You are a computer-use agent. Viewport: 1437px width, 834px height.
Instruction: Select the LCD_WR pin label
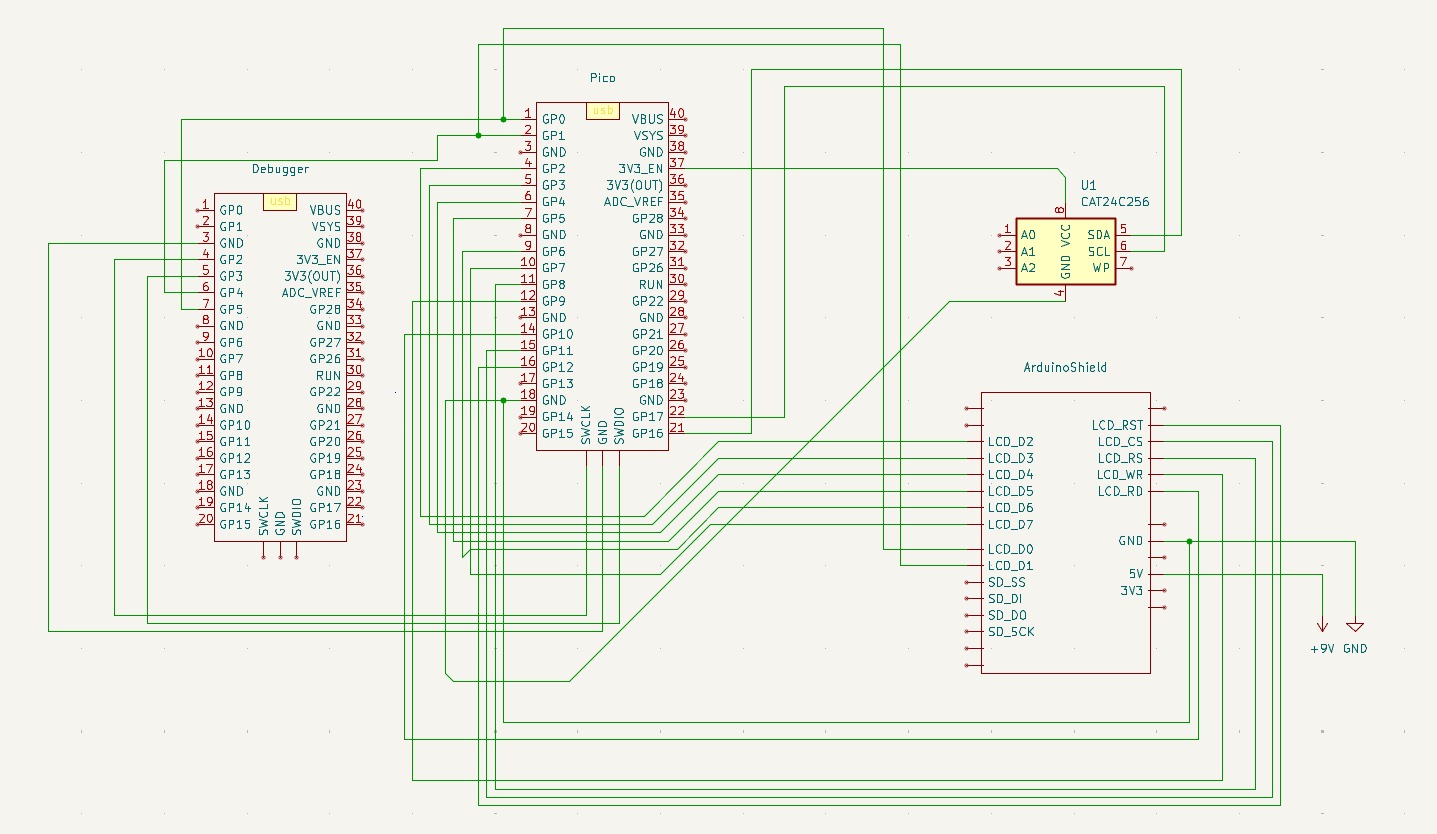coord(1120,475)
